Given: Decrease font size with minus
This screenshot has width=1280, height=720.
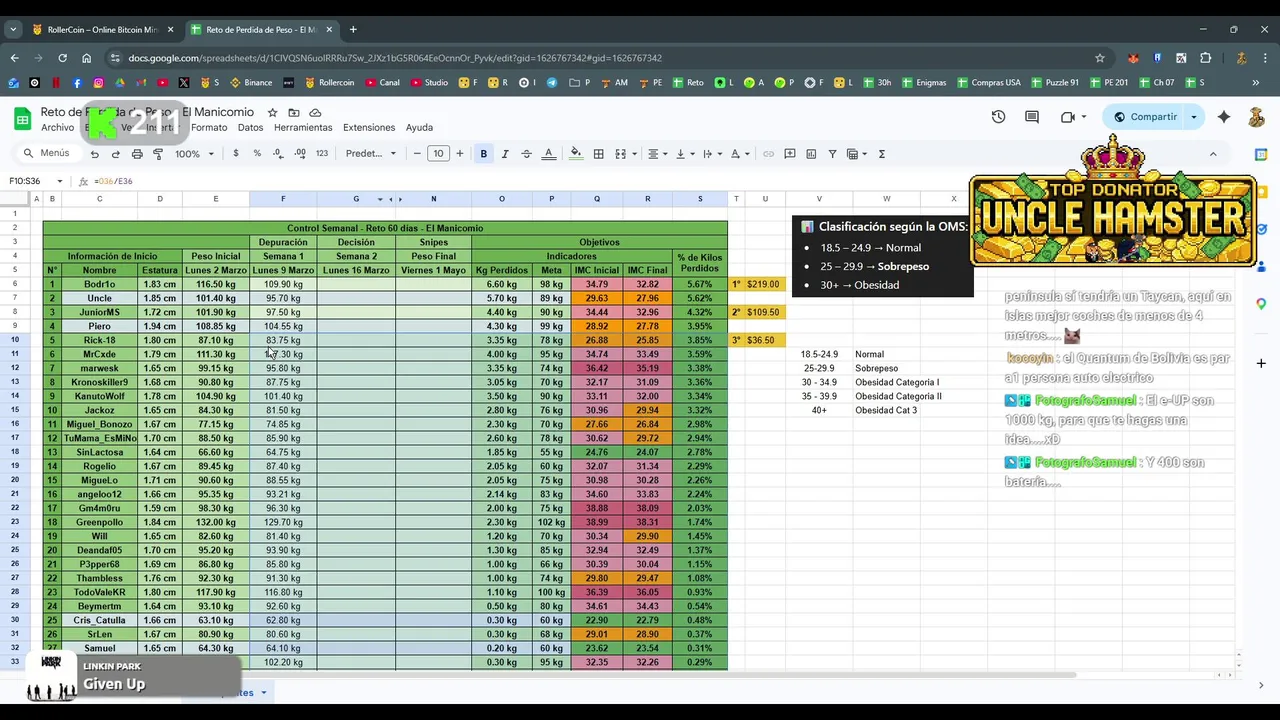Looking at the screenshot, I should point(417,154).
